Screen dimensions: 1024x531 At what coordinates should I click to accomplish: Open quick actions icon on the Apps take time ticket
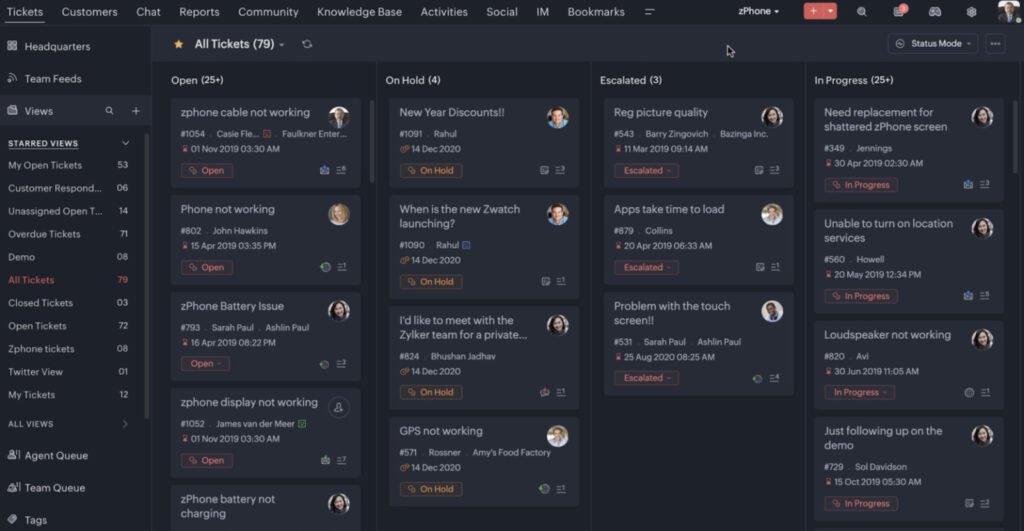tap(775, 266)
